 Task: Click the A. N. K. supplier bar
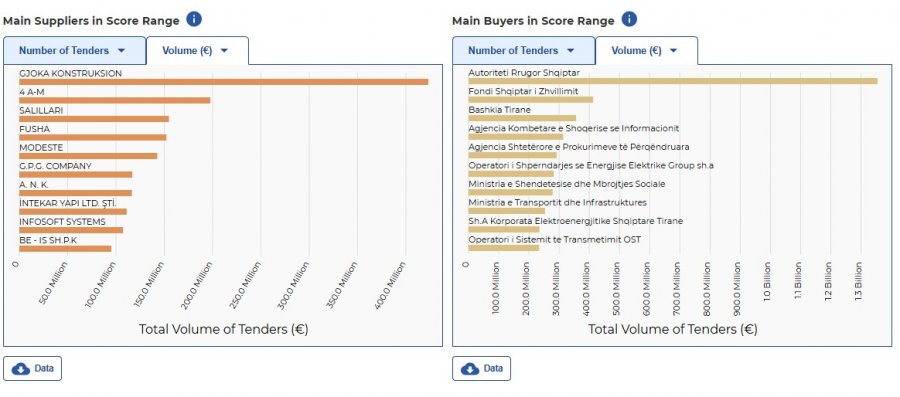[75, 193]
